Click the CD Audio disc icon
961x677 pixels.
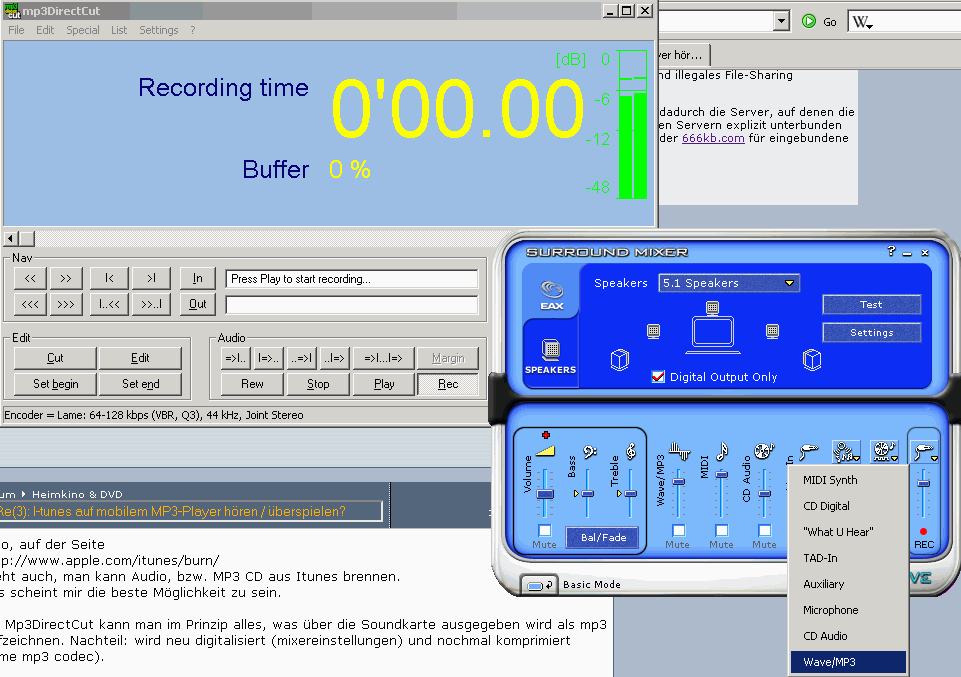pos(764,452)
